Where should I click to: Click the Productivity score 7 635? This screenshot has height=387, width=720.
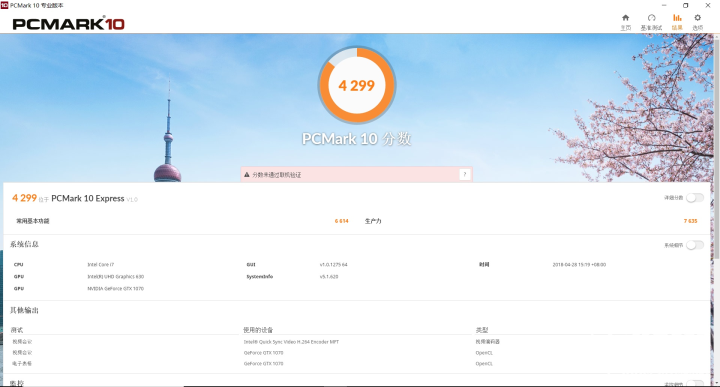tap(690, 221)
